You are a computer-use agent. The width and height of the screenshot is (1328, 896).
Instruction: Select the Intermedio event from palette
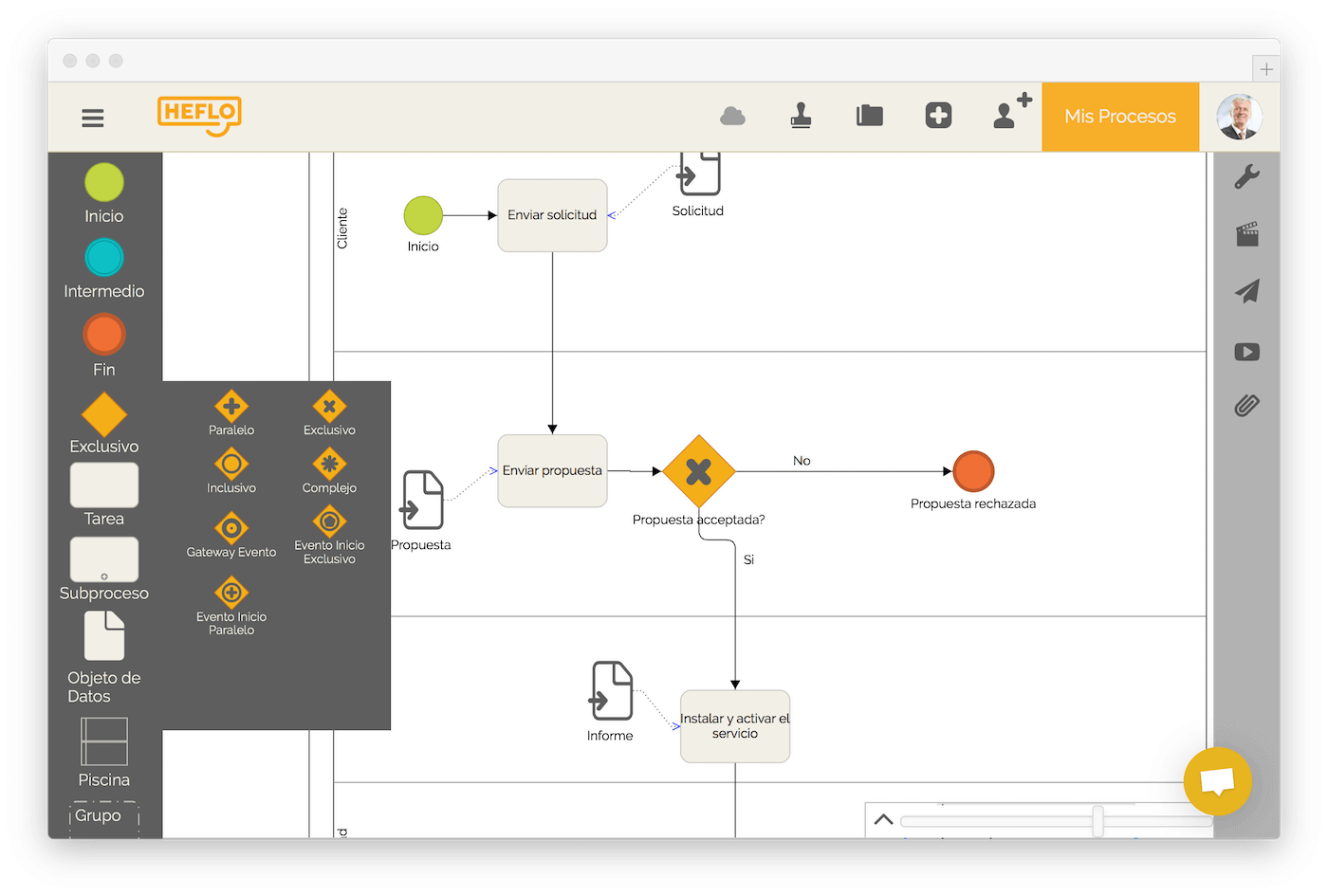(x=104, y=257)
